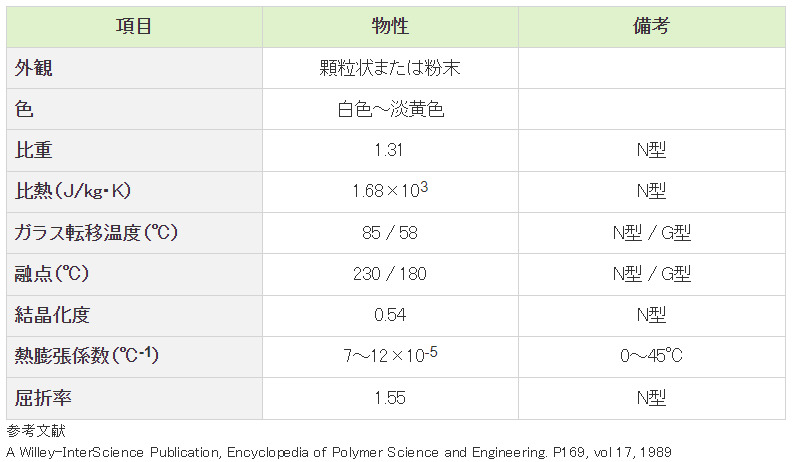Viewport: 792px width, 462px height.
Task: Select the 色 row label
Action: 24,109
